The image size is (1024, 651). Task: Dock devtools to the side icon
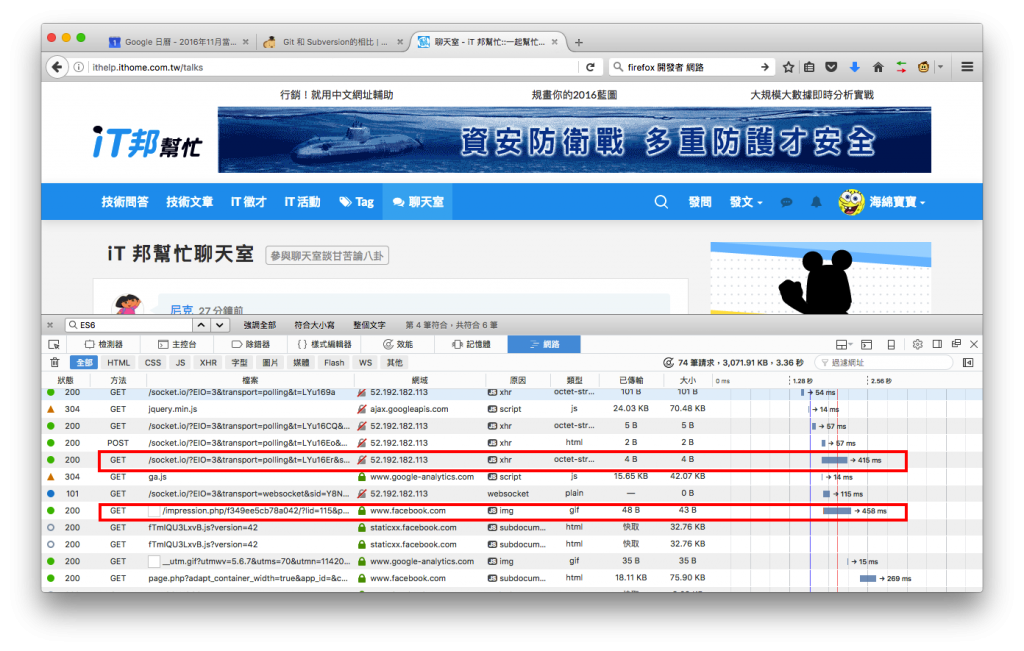[x=937, y=344]
